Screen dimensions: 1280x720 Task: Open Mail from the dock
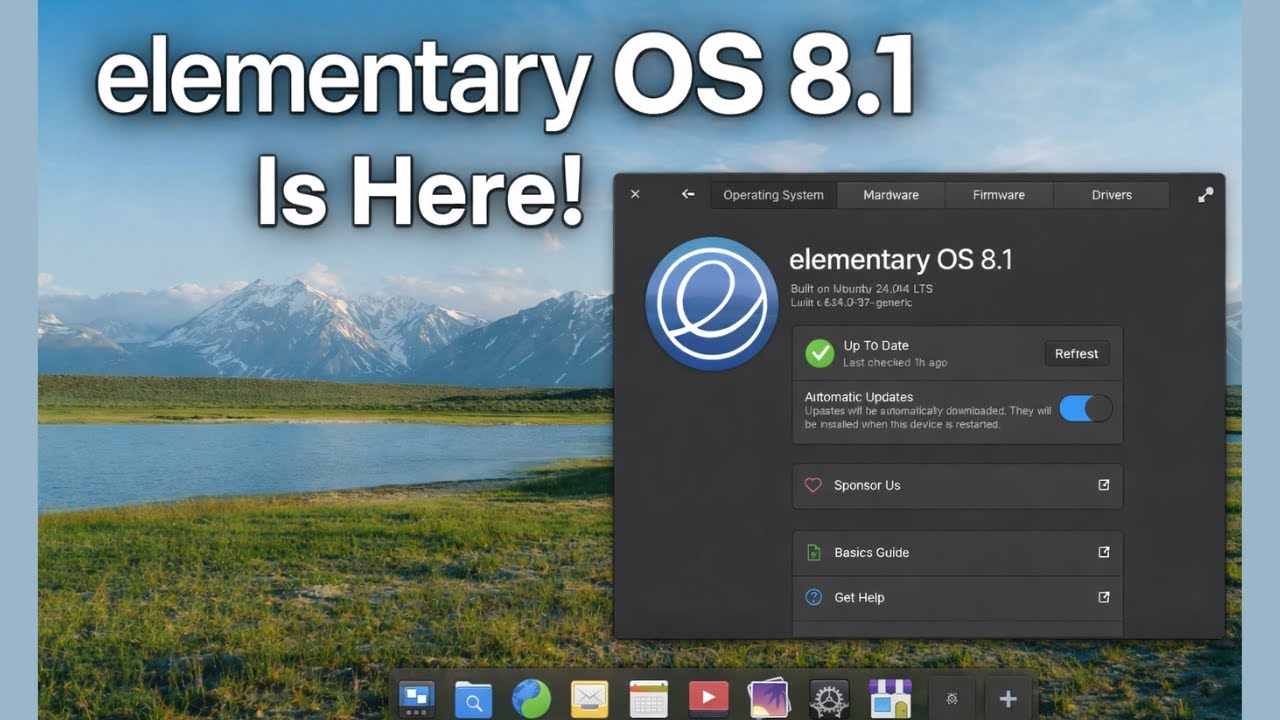tap(590, 698)
